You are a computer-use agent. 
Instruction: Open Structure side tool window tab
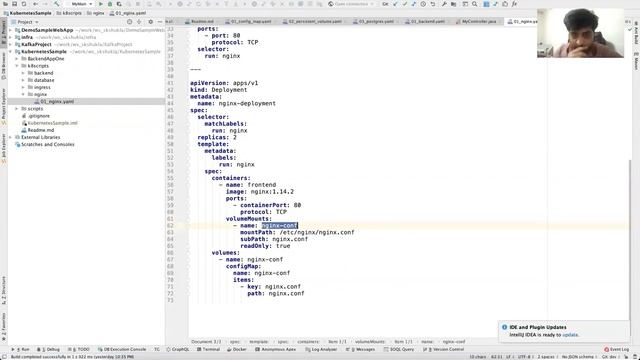pos(4,290)
